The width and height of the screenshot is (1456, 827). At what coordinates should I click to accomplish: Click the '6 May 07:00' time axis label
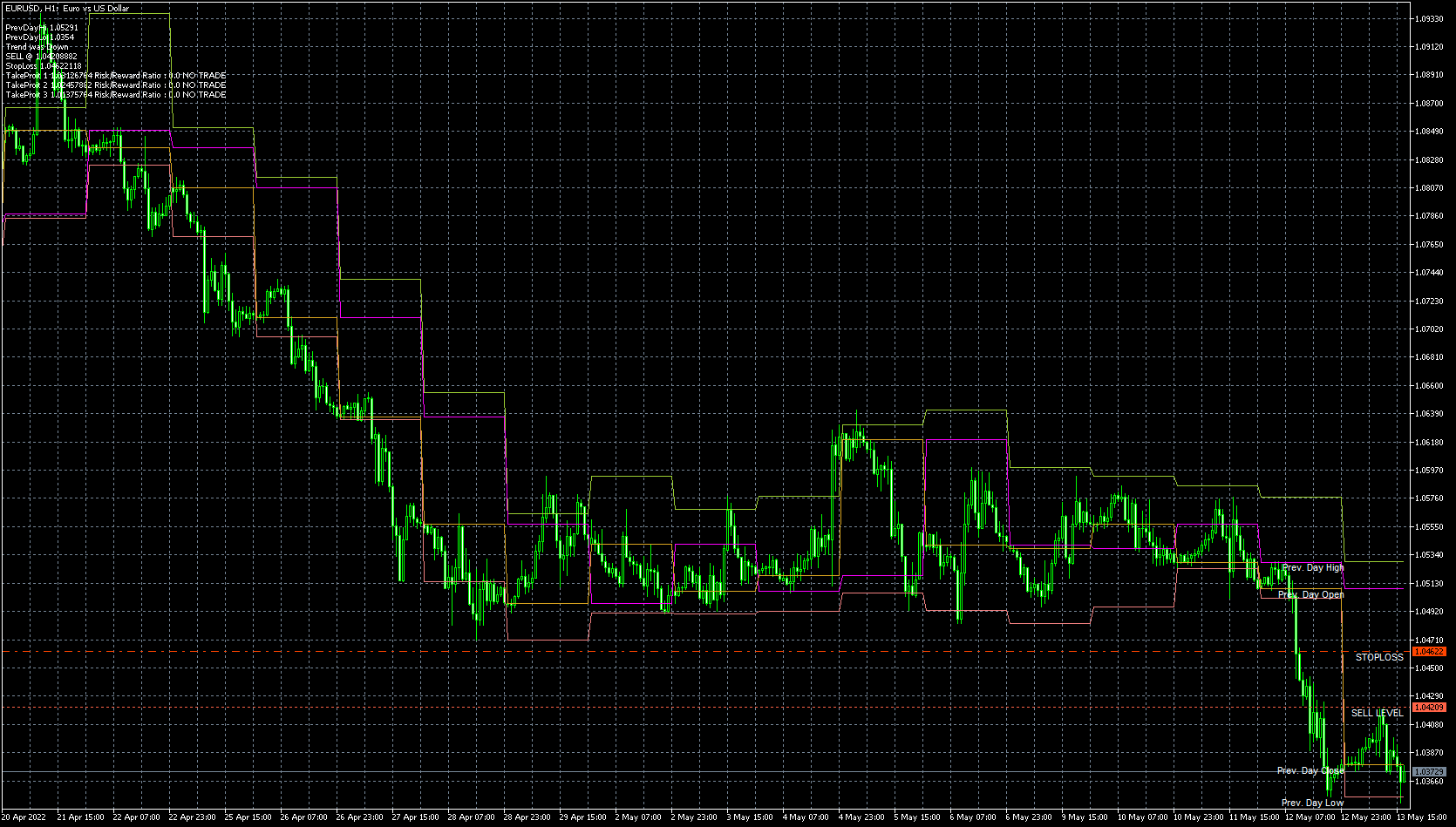[973, 817]
